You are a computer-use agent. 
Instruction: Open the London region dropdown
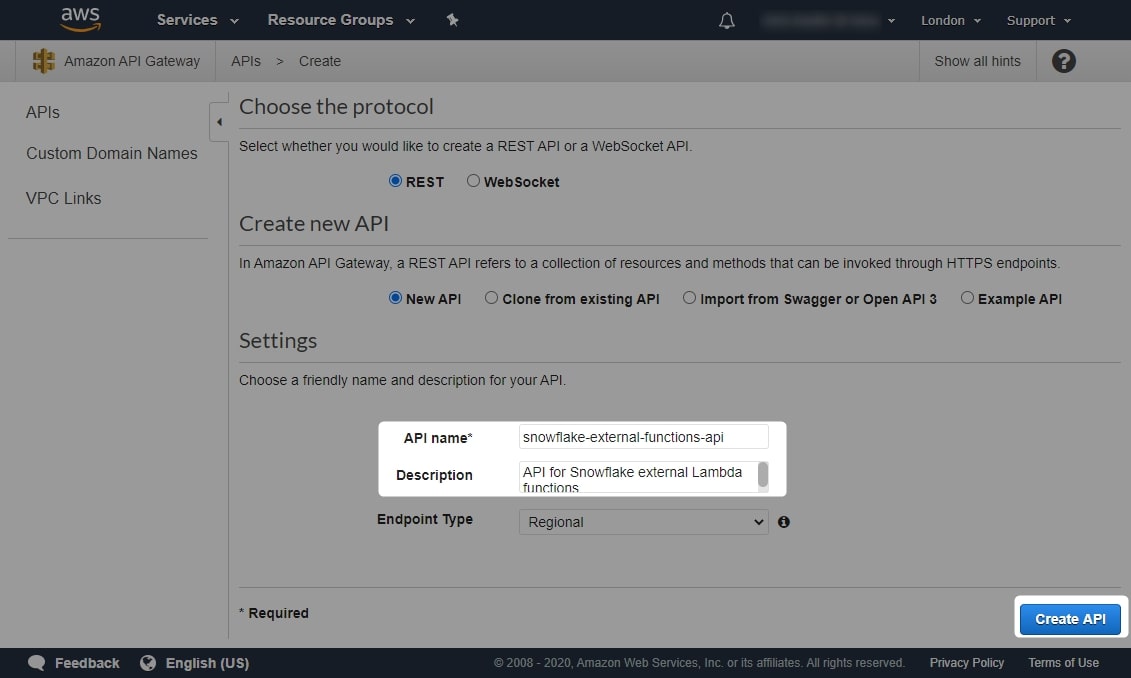pos(951,20)
